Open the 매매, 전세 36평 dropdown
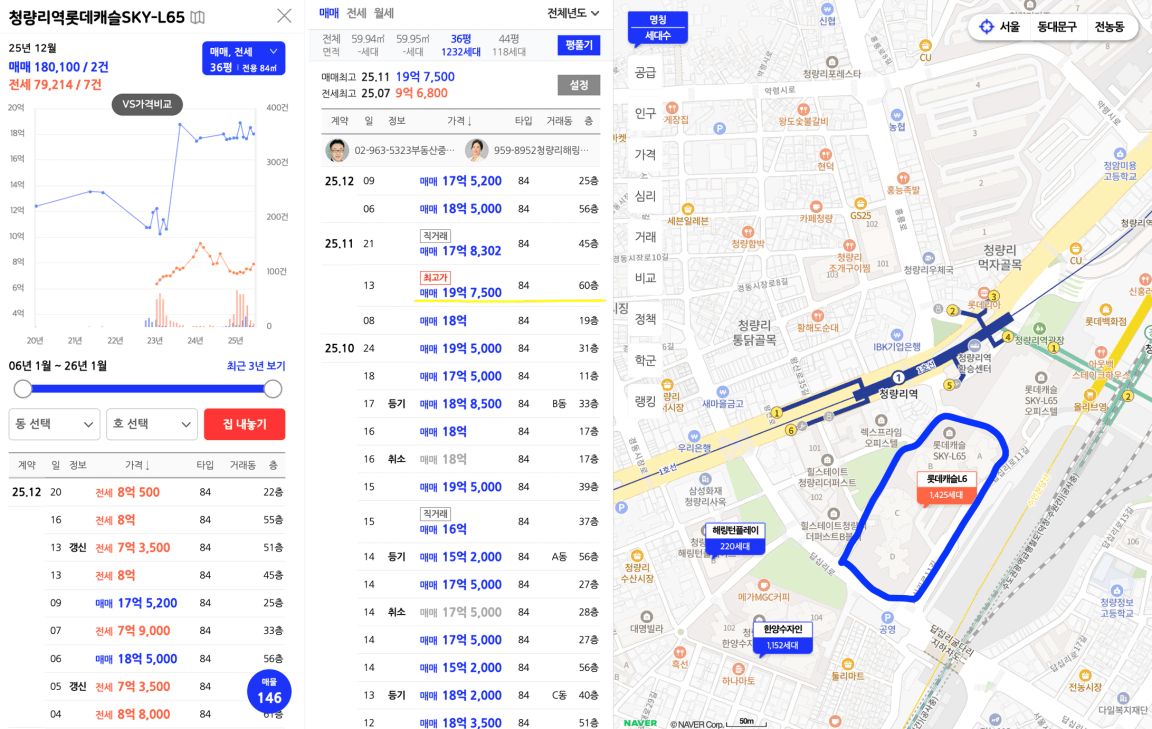The height and width of the screenshot is (729, 1152). (243, 59)
